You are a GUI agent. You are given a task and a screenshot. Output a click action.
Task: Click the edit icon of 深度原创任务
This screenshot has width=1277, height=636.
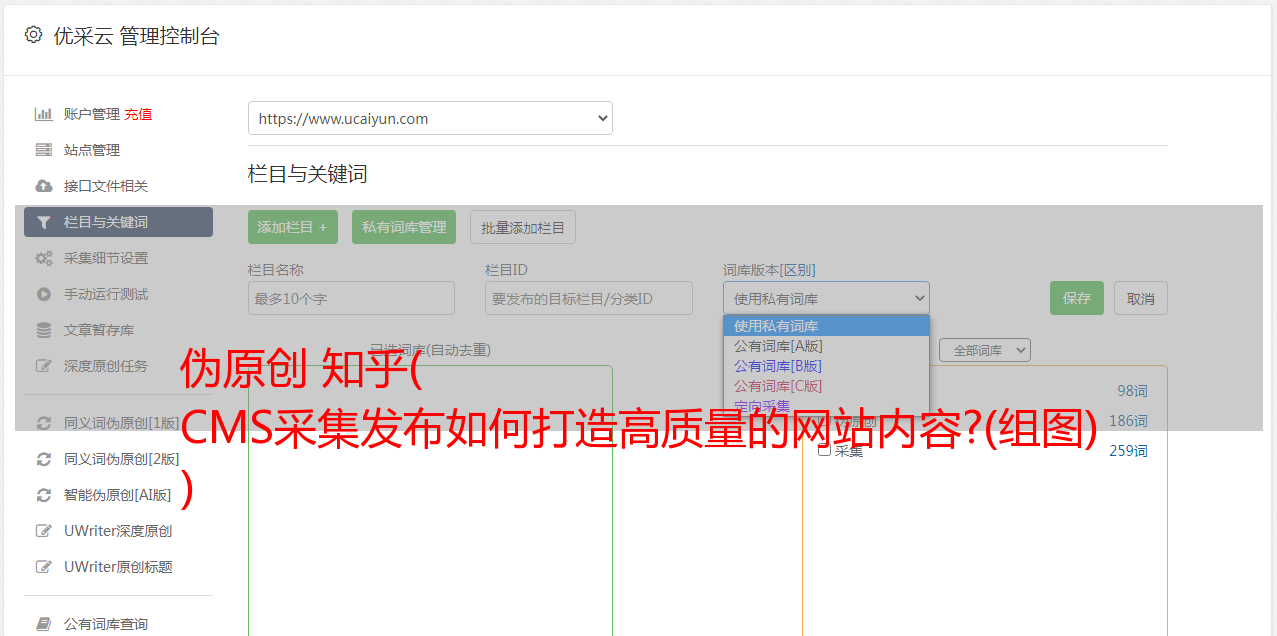(43, 366)
